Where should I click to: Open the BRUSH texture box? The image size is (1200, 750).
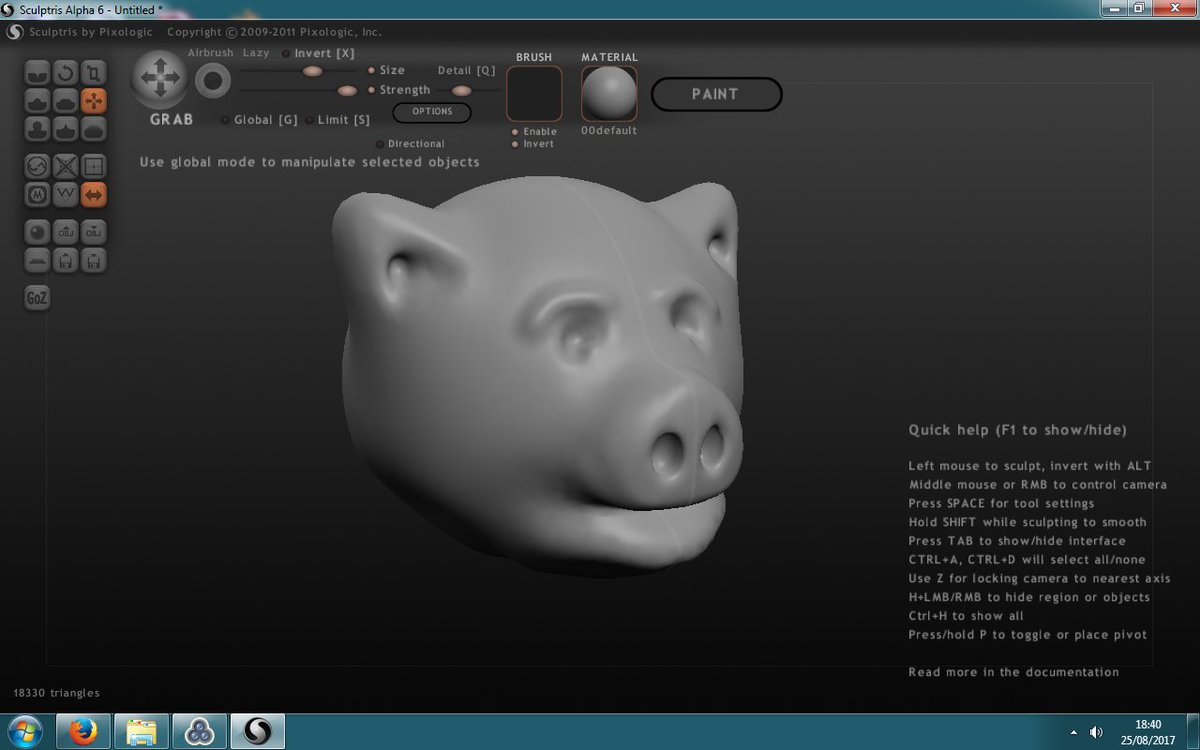[534, 94]
